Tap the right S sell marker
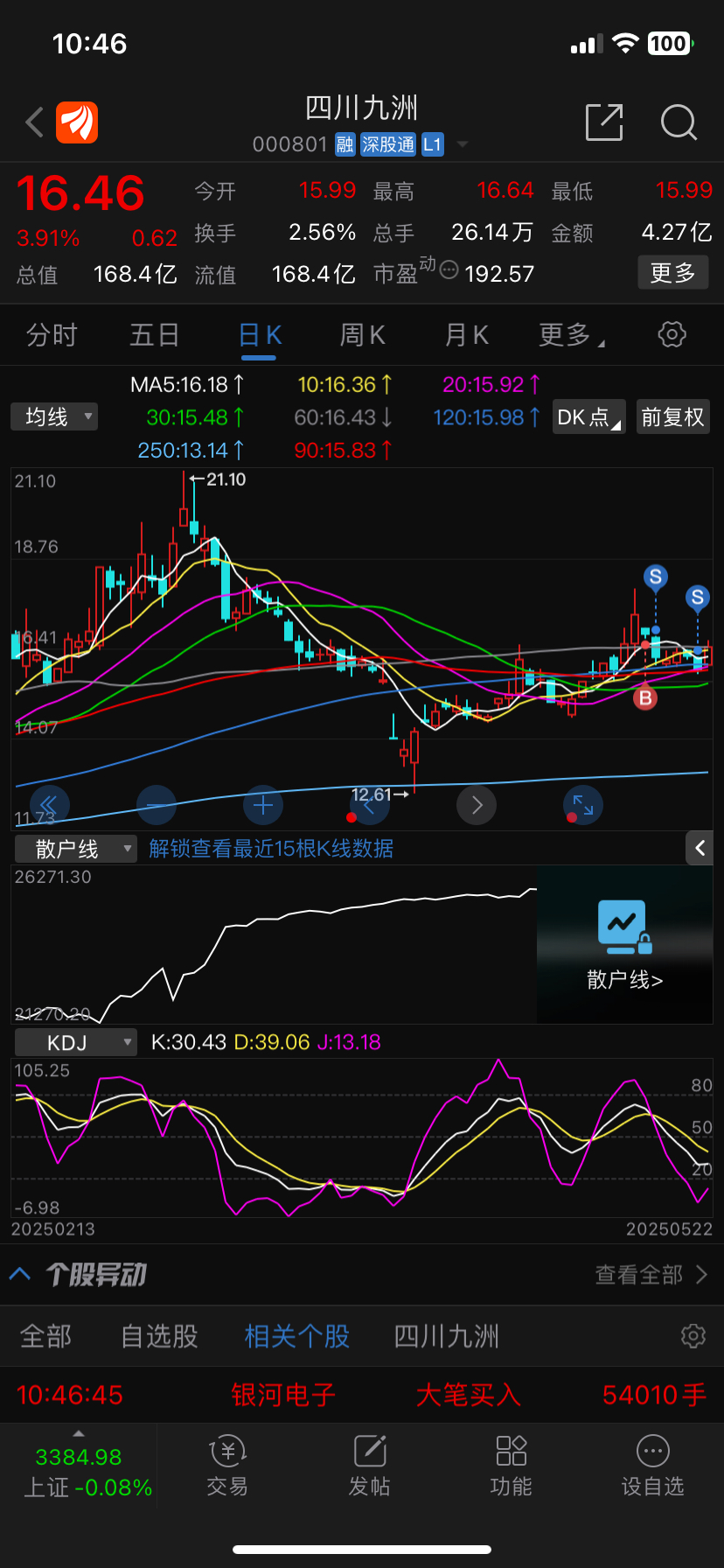724x1568 pixels. tap(697, 598)
